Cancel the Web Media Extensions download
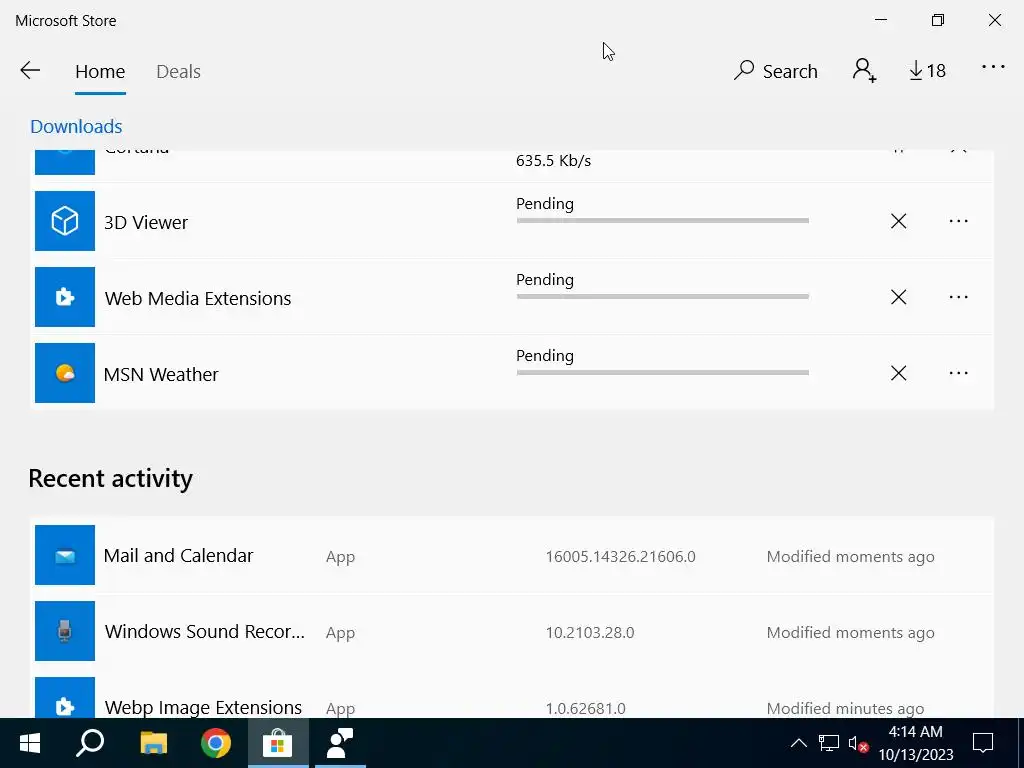The width and height of the screenshot is (1024, 768). pos(899,297)
